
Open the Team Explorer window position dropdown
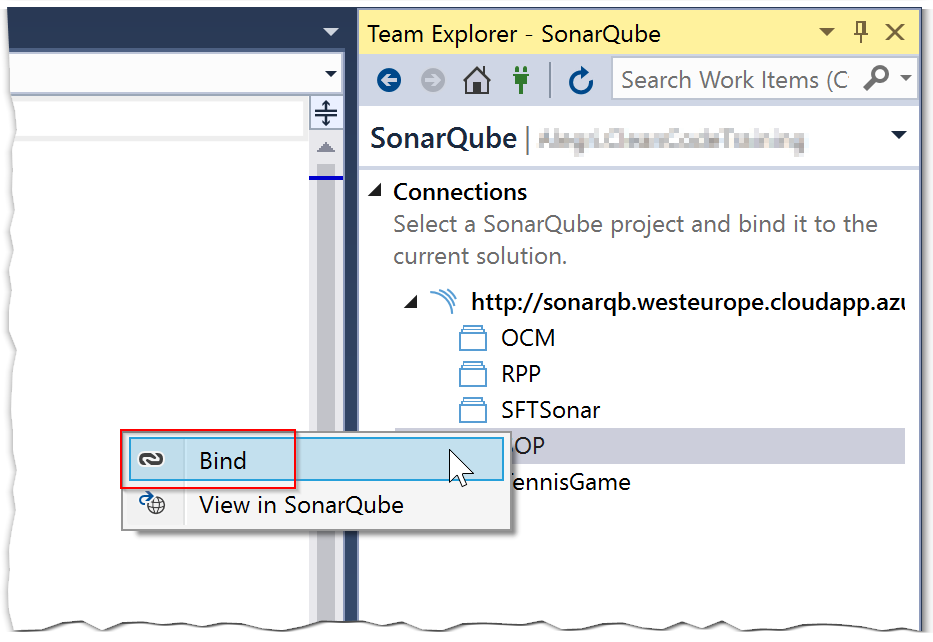[827, 33]
